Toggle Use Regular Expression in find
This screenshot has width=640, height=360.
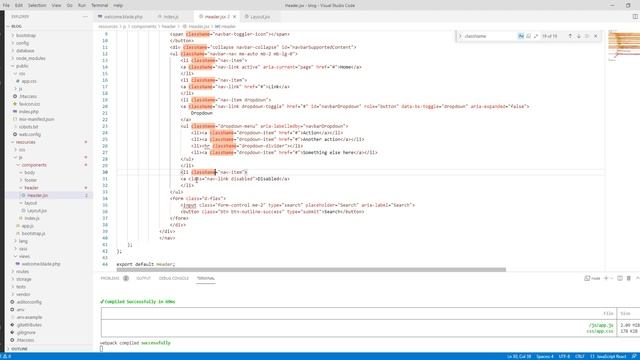(536, 36)
